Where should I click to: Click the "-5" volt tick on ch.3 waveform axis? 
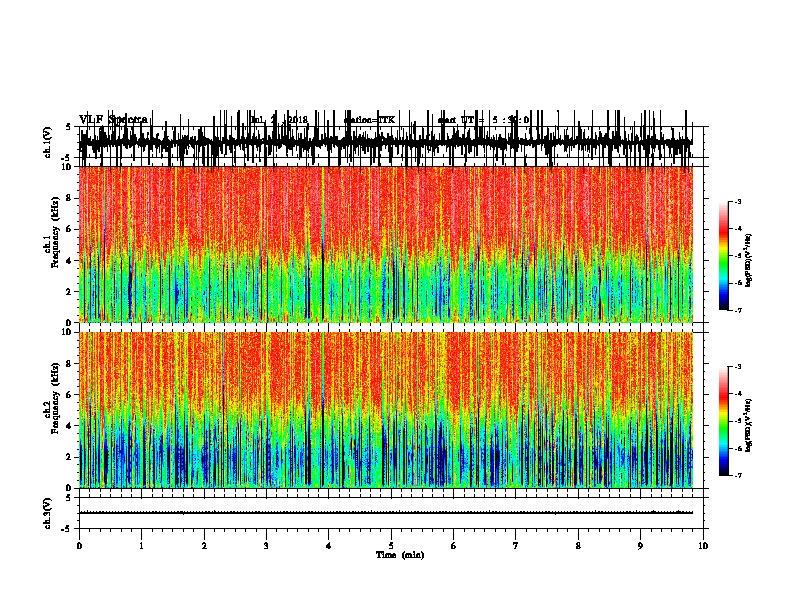[x=67, y=529]
